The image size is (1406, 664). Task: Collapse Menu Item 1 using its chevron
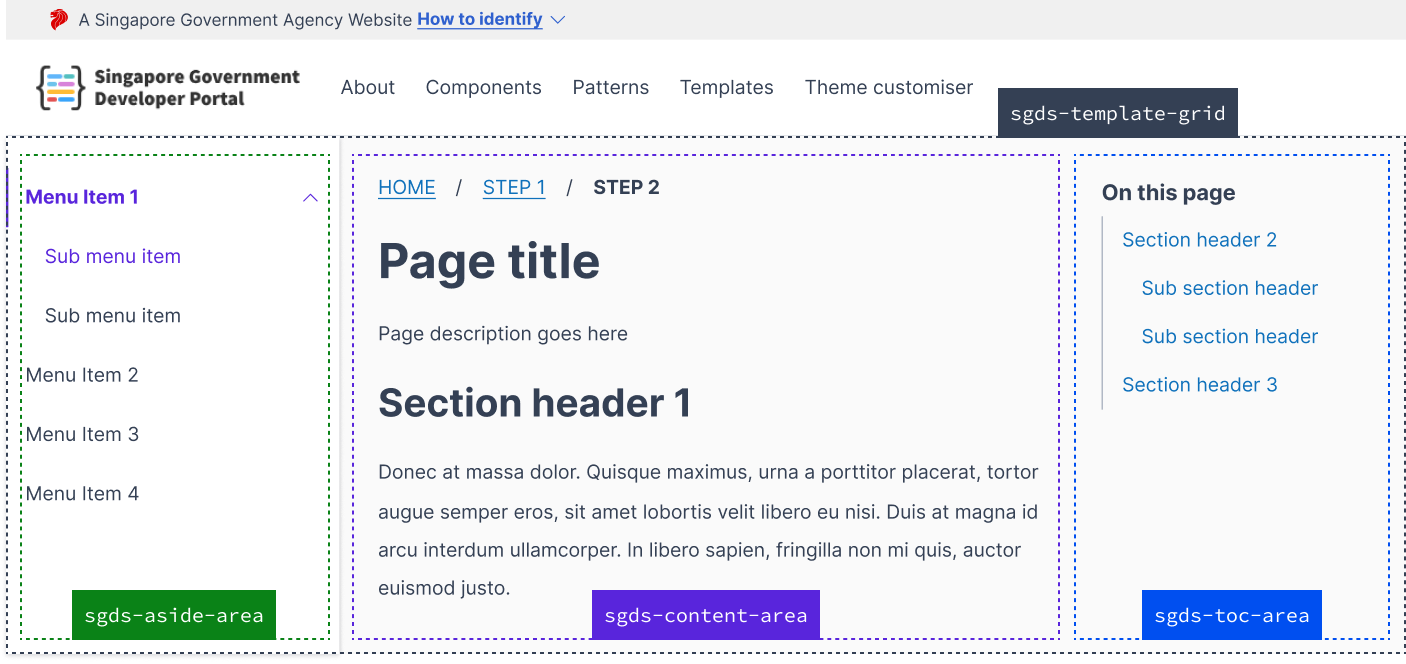click(x=310, y=198)
